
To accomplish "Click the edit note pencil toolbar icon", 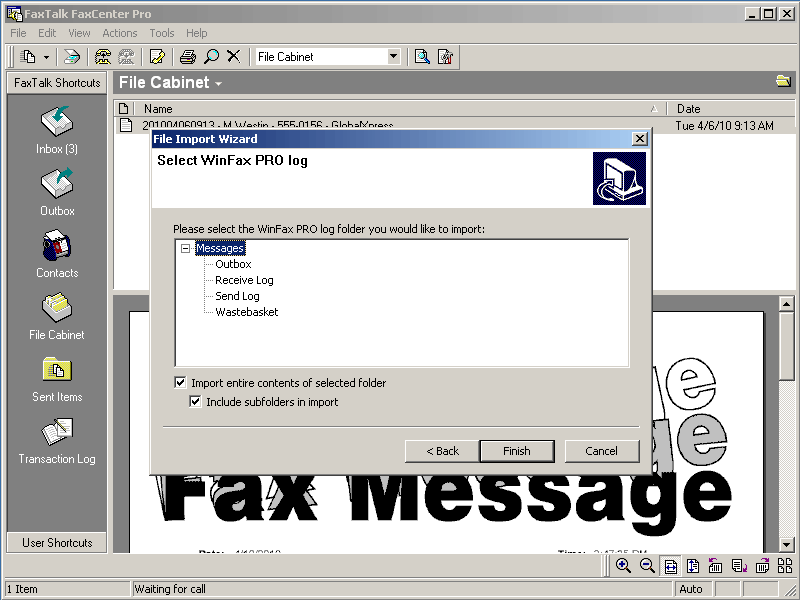I will [157, 57].
